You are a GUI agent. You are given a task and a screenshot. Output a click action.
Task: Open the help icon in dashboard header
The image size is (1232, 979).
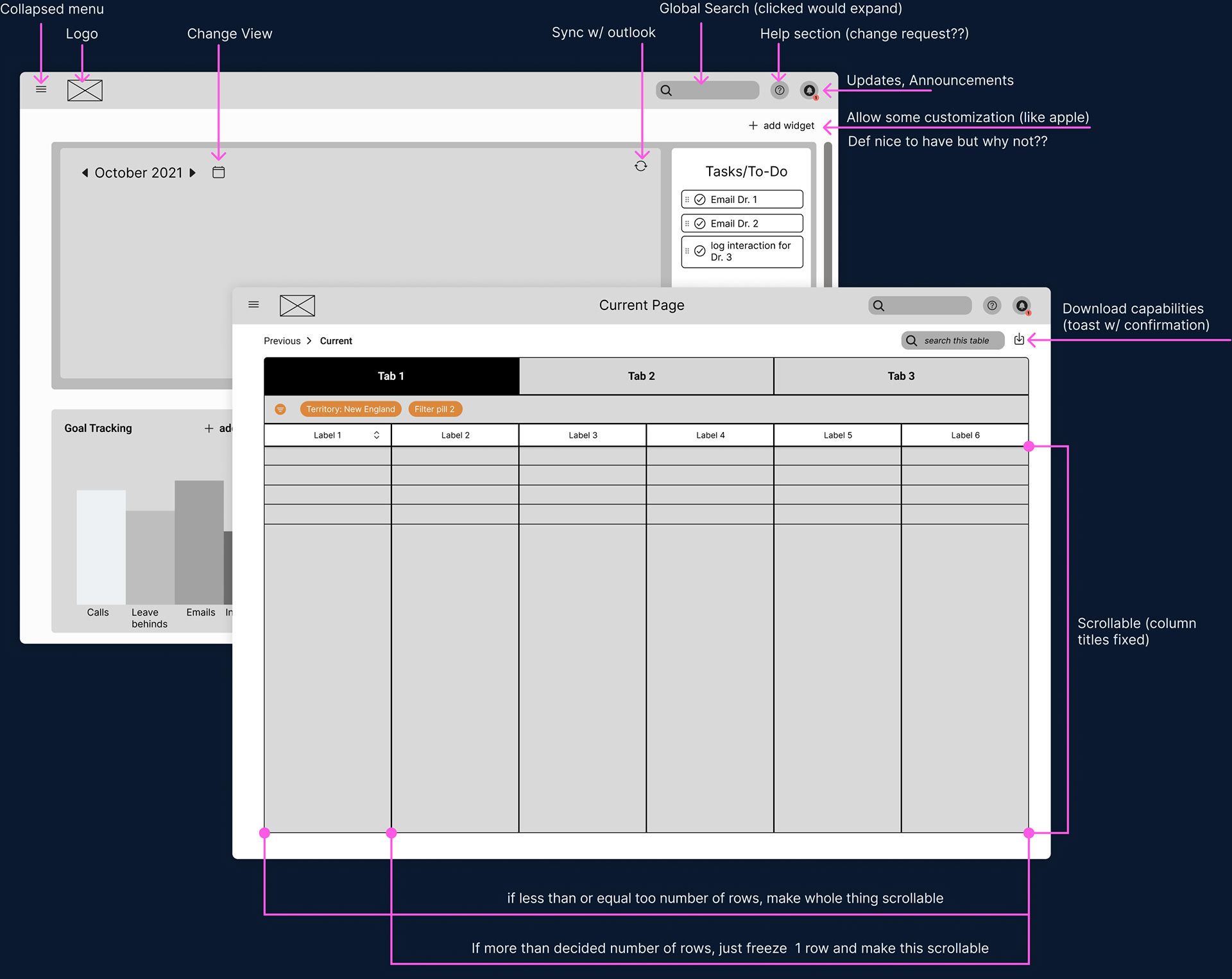[779, 91]
